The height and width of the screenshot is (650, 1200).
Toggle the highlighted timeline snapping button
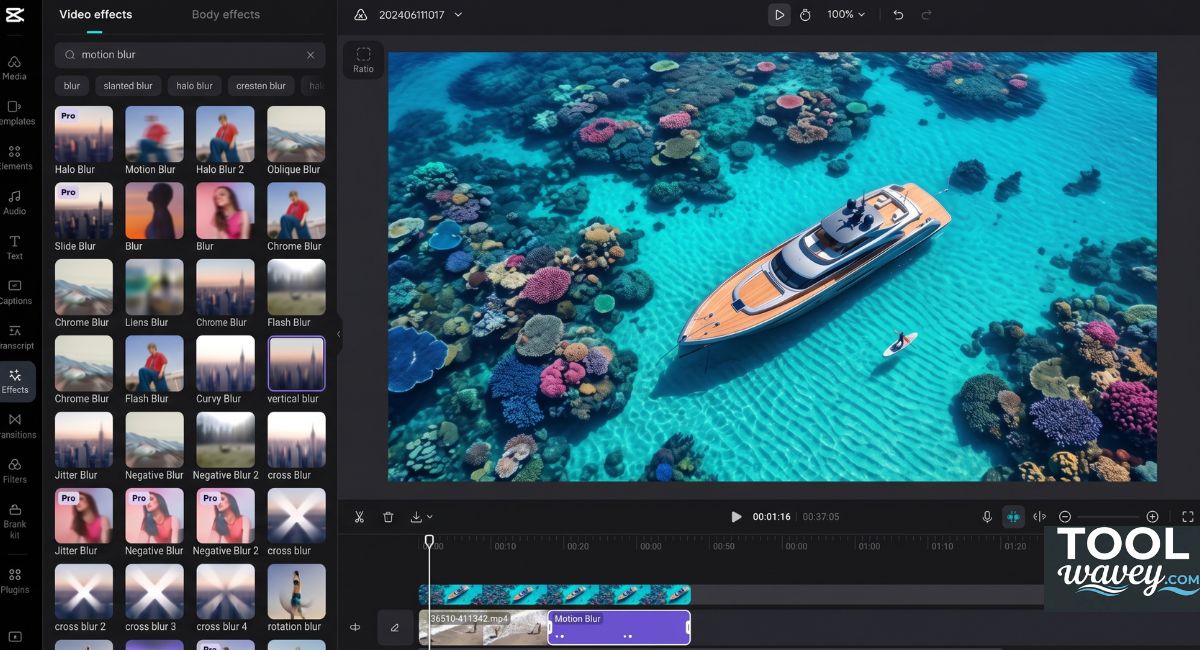[1013, 517]
